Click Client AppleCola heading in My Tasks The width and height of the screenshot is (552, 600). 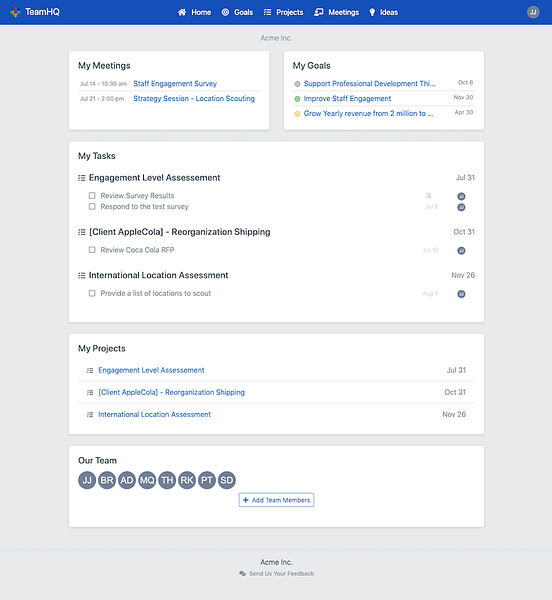pos(179,232)
